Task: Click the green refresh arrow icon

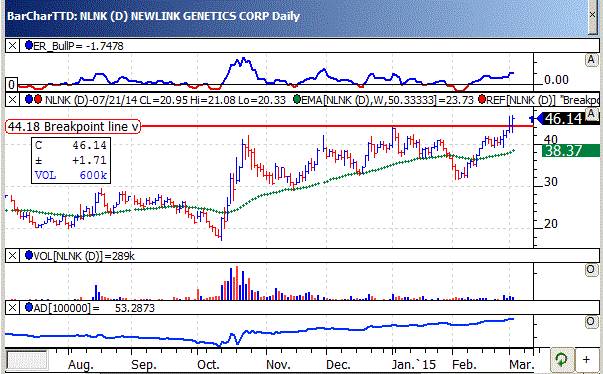Action: coord(561,360)
